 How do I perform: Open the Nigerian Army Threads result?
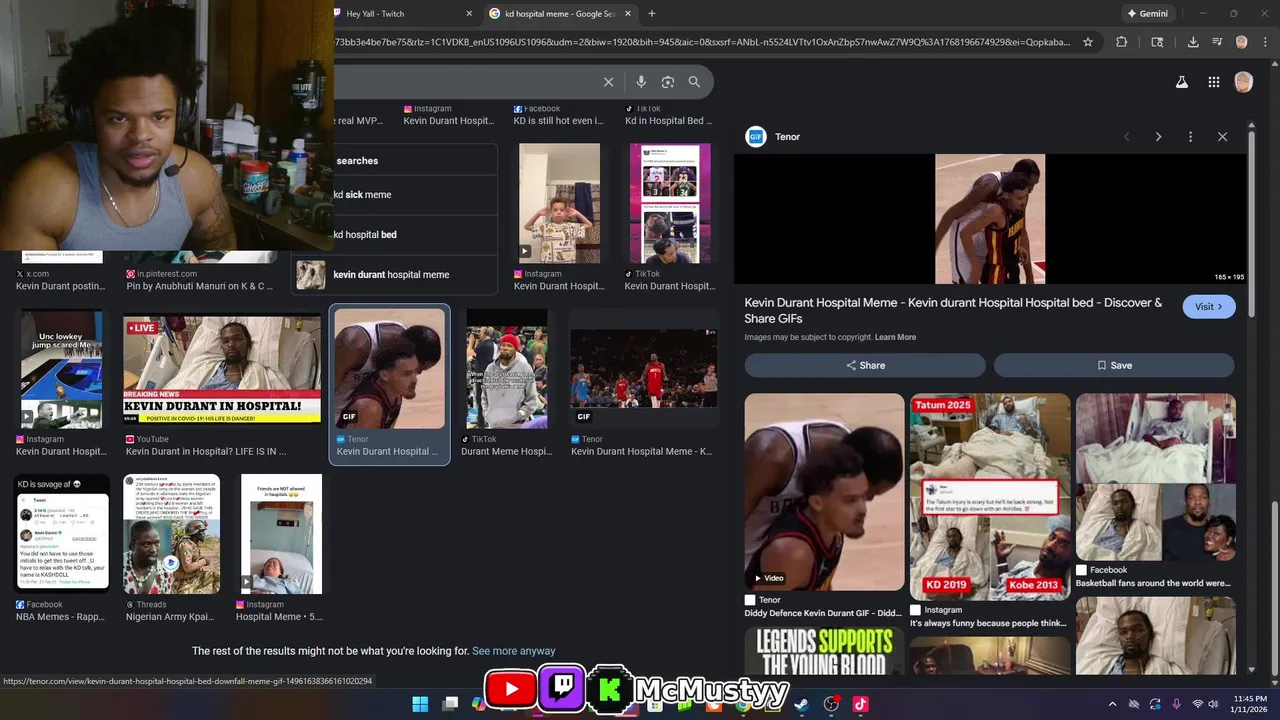click(172, 534)
